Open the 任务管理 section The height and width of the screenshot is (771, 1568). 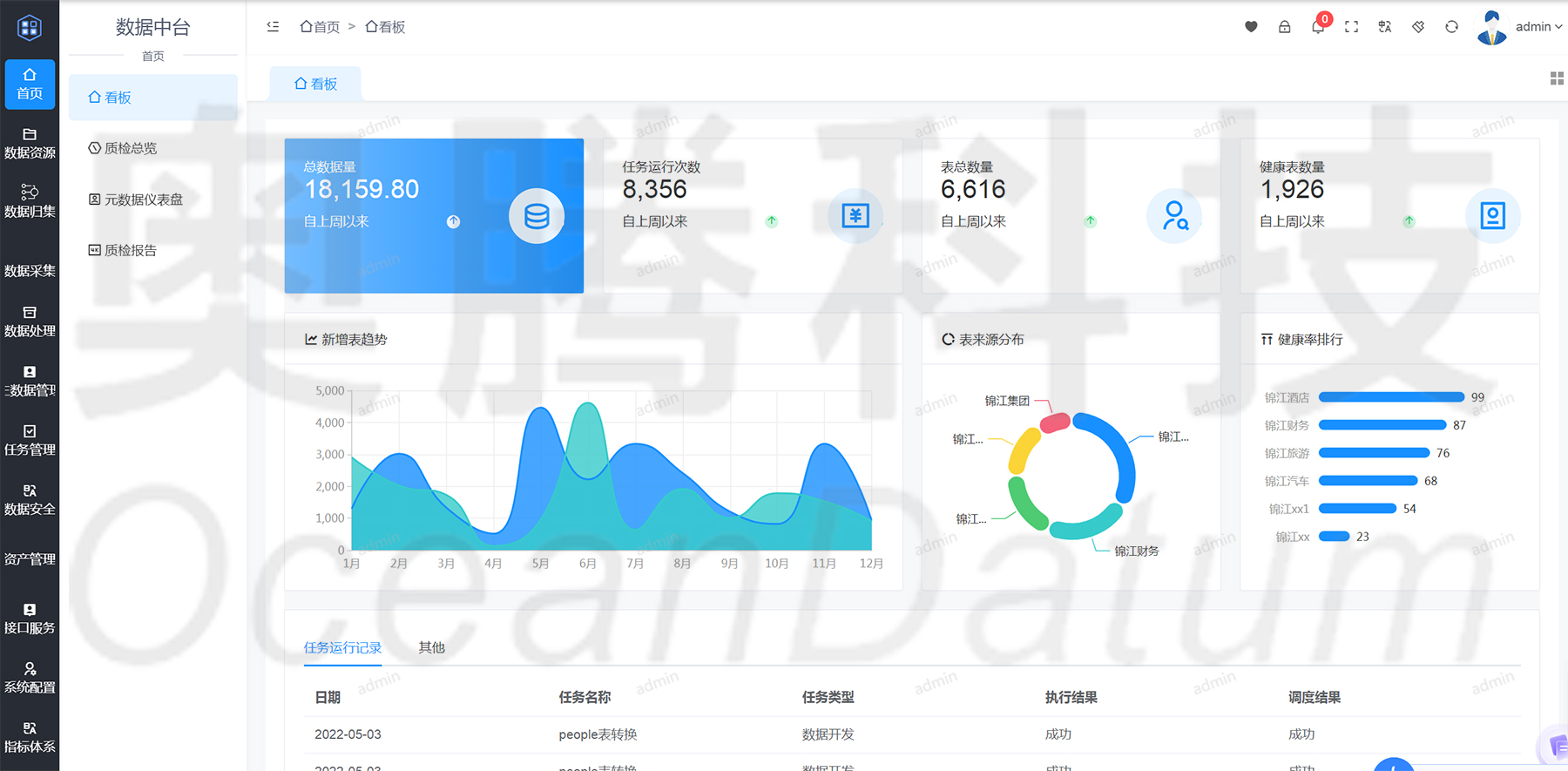30,441
